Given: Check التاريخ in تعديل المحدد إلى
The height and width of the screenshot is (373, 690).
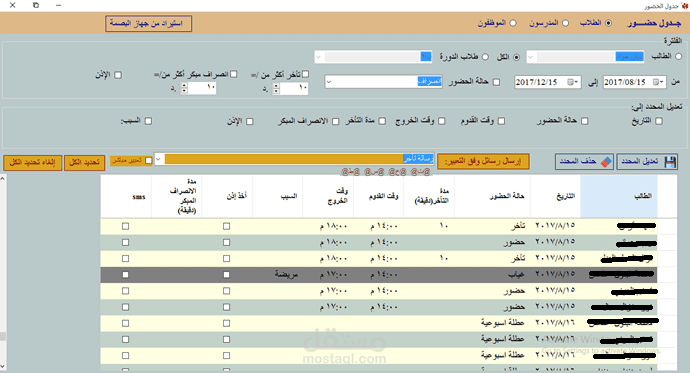Looking at the screenshot, I should click(x=659, y=121).
